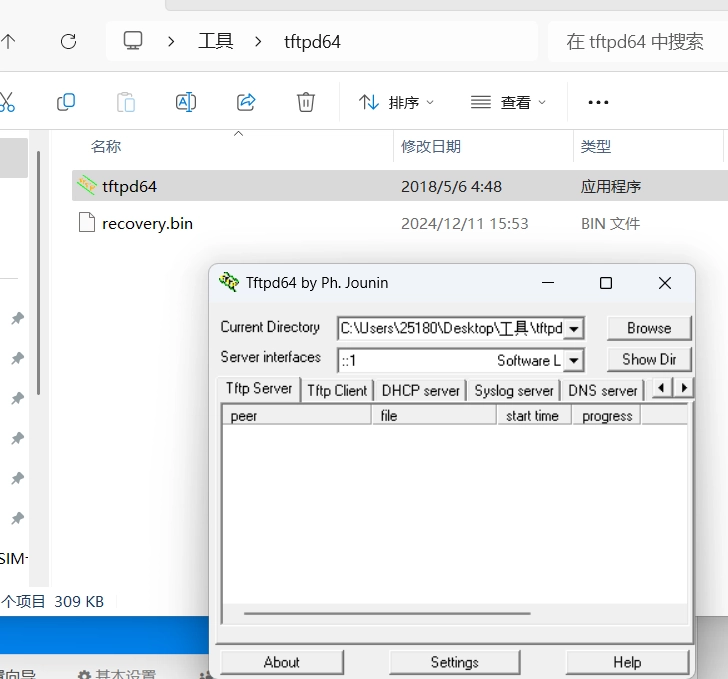Switch to the Syslog server tab
Viewport: 728px width, 679px height.
[x=514, y=391]
